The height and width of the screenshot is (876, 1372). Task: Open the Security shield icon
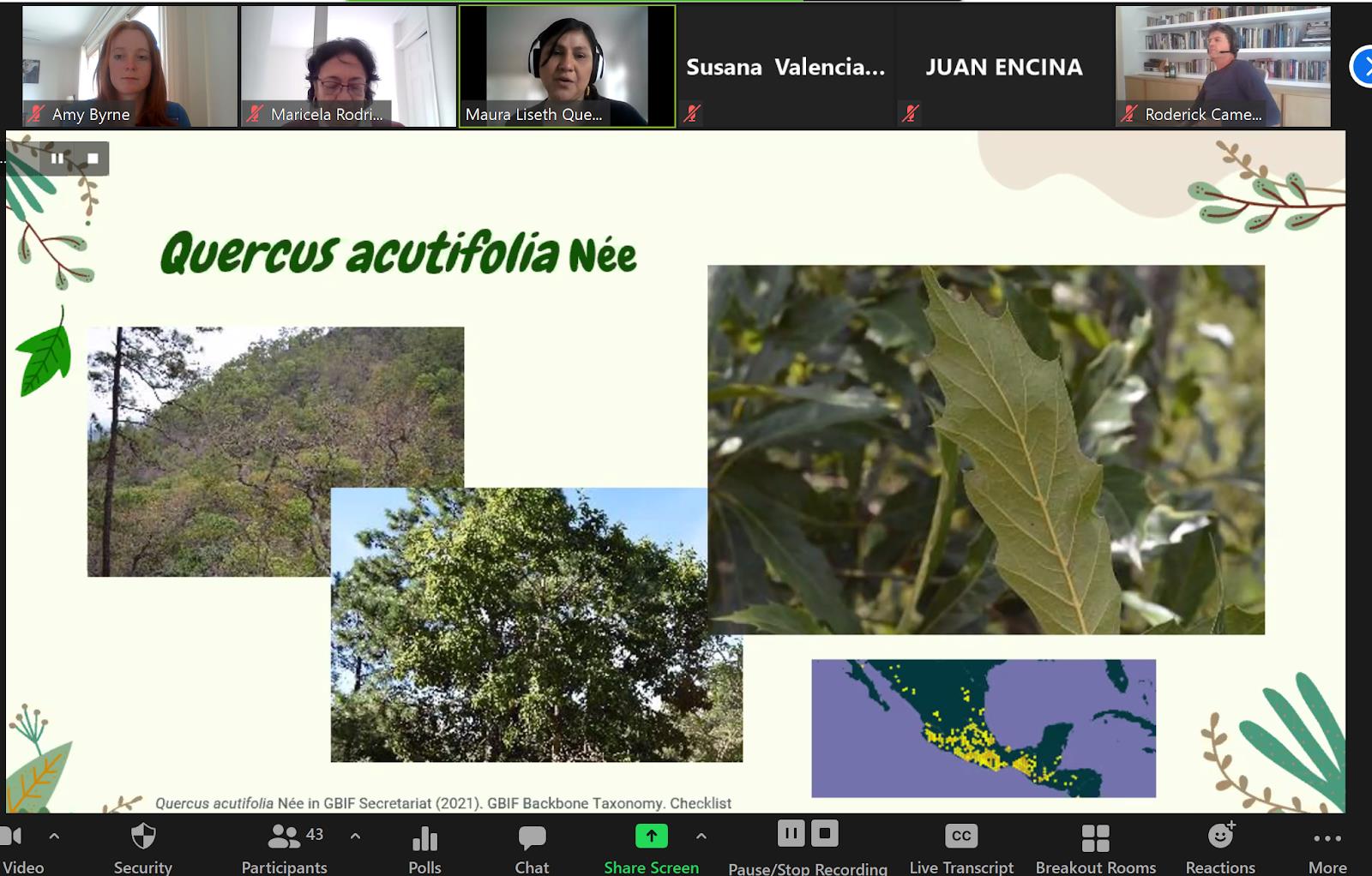(x=143, y=837)
